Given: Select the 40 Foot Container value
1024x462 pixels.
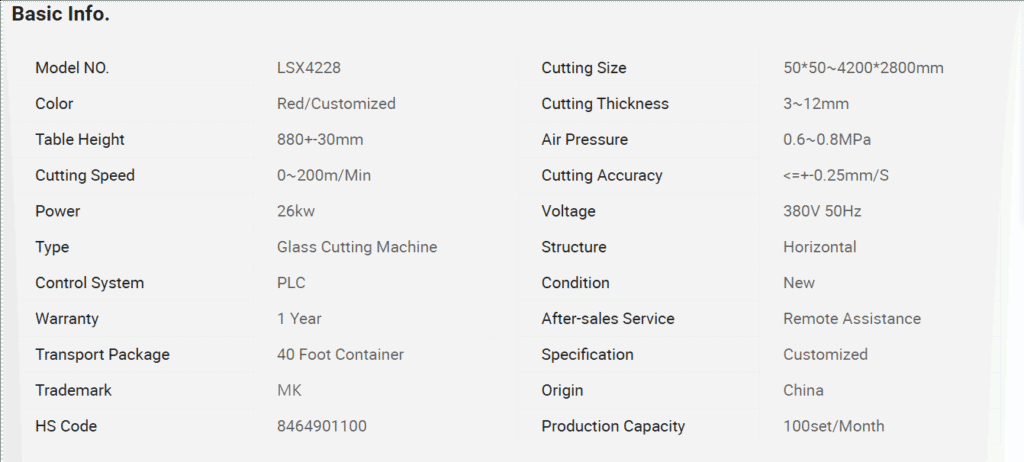Looking at the screenshot, I should [340, 355].
